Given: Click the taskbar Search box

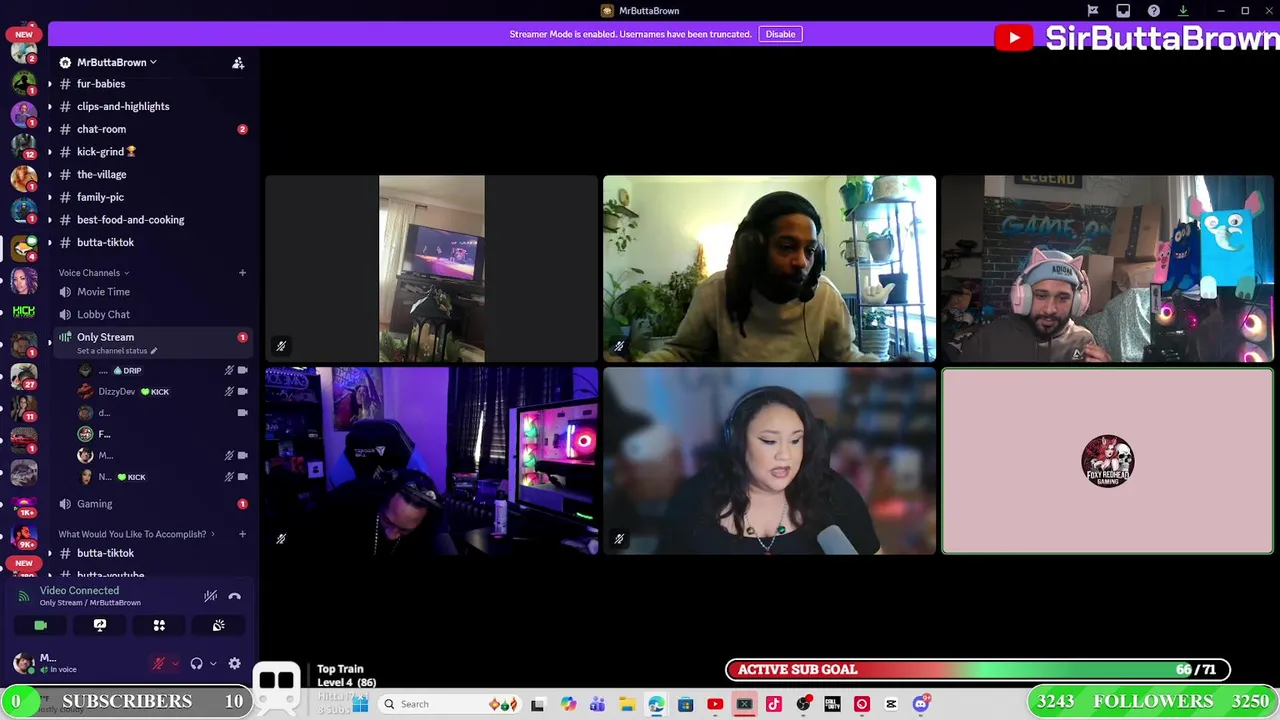Looking at the screenshot, I should point(450,704).
